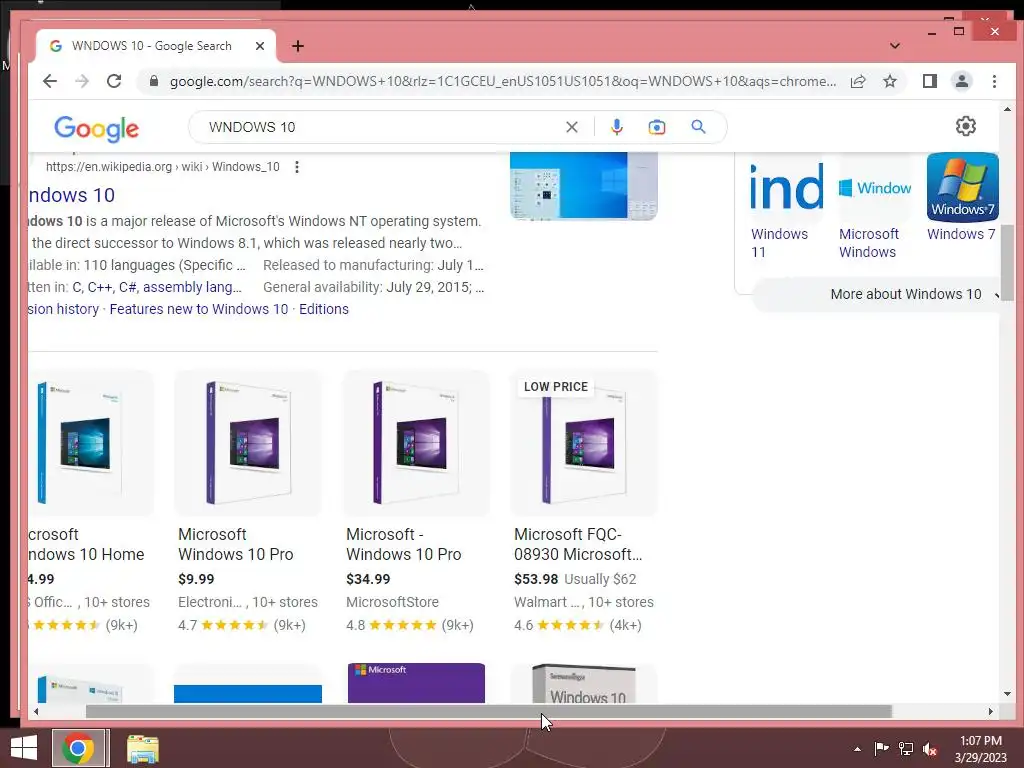Open network status tray icon

tap(906, 749)
